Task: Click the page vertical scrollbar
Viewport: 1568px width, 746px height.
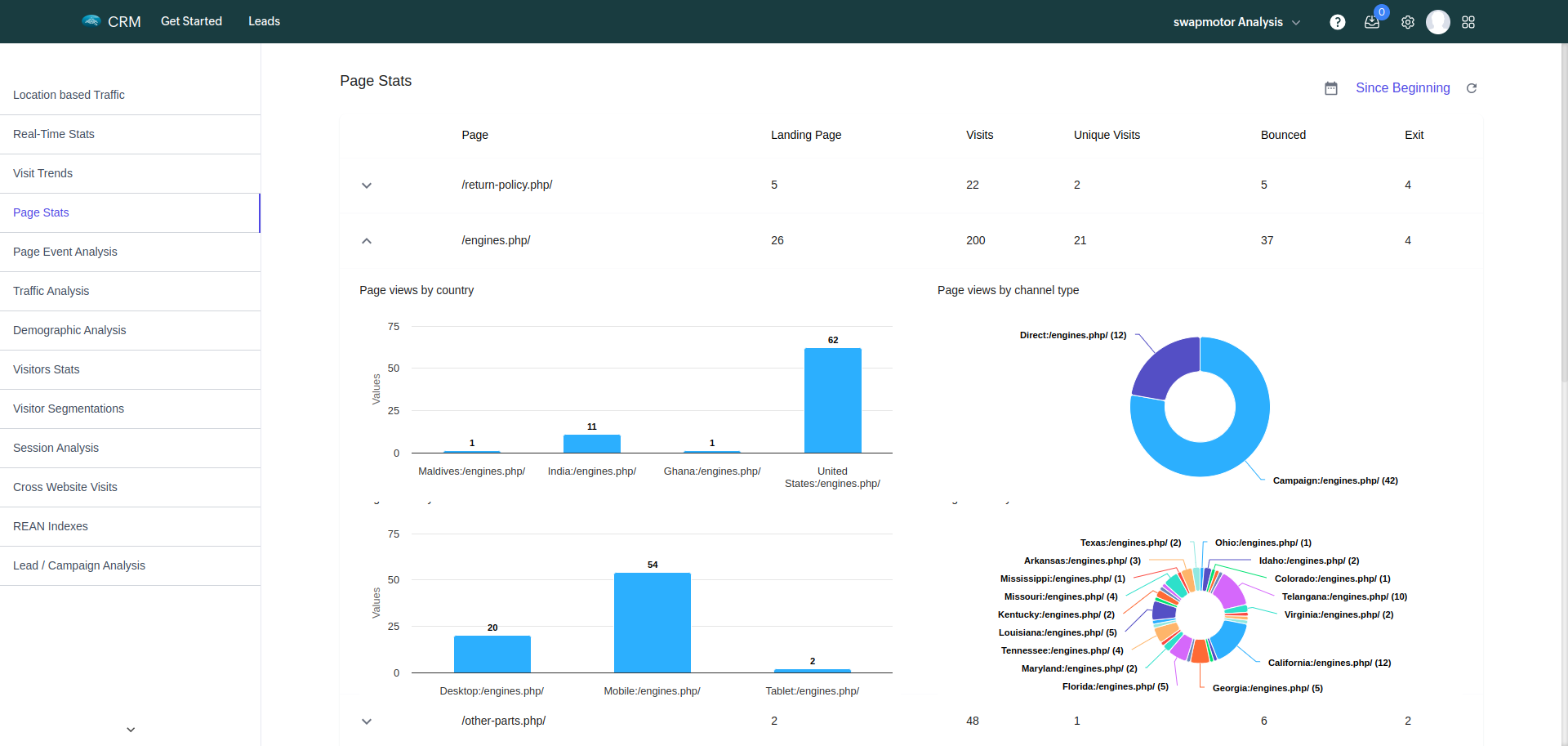Action: coord(1563,212)
